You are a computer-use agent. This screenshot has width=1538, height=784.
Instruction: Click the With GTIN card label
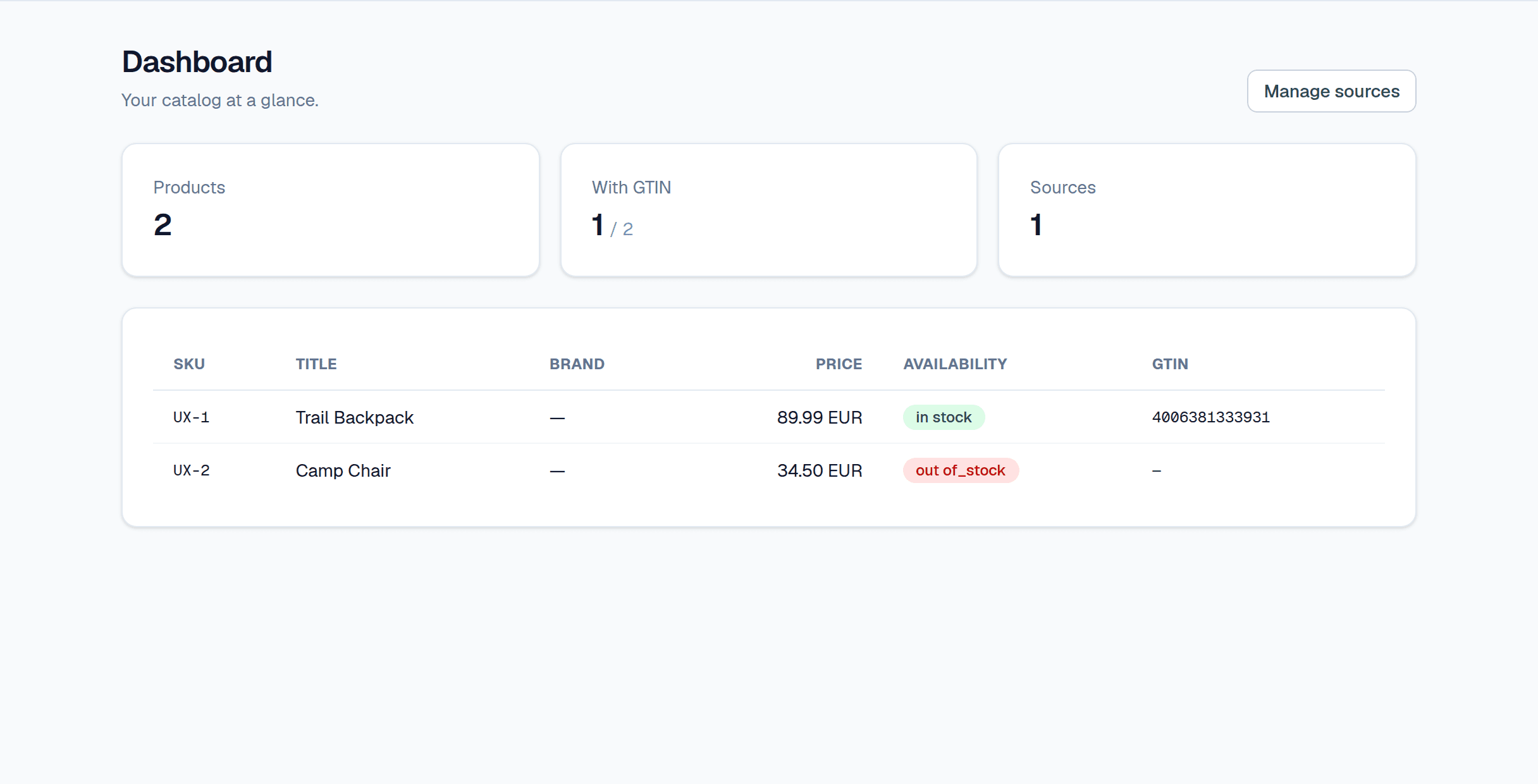(631, 187)
